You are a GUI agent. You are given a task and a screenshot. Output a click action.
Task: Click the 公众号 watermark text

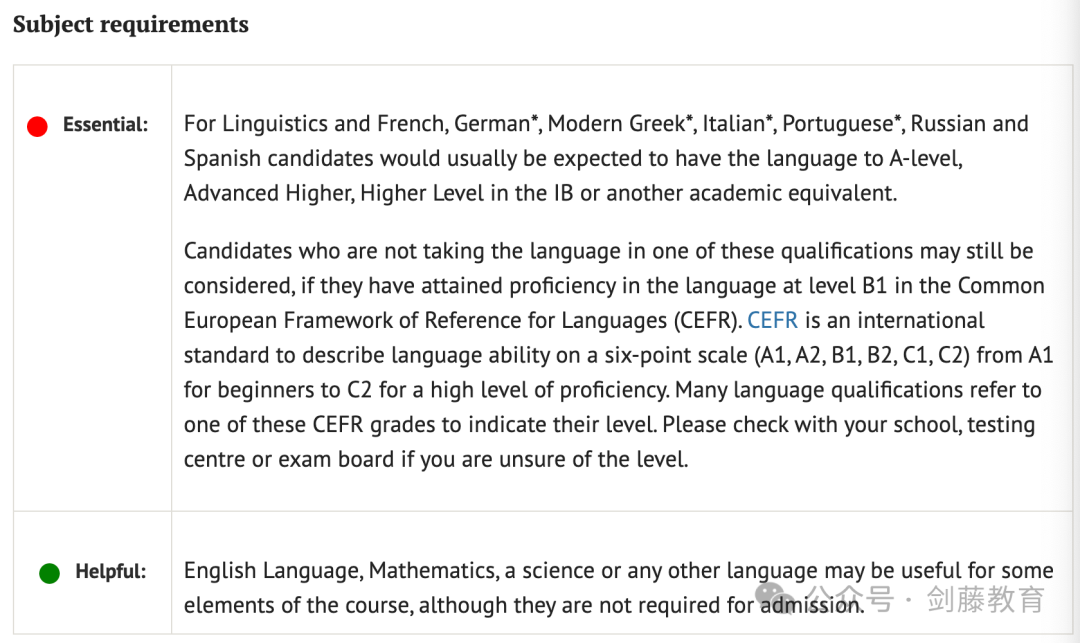[851, 599]
